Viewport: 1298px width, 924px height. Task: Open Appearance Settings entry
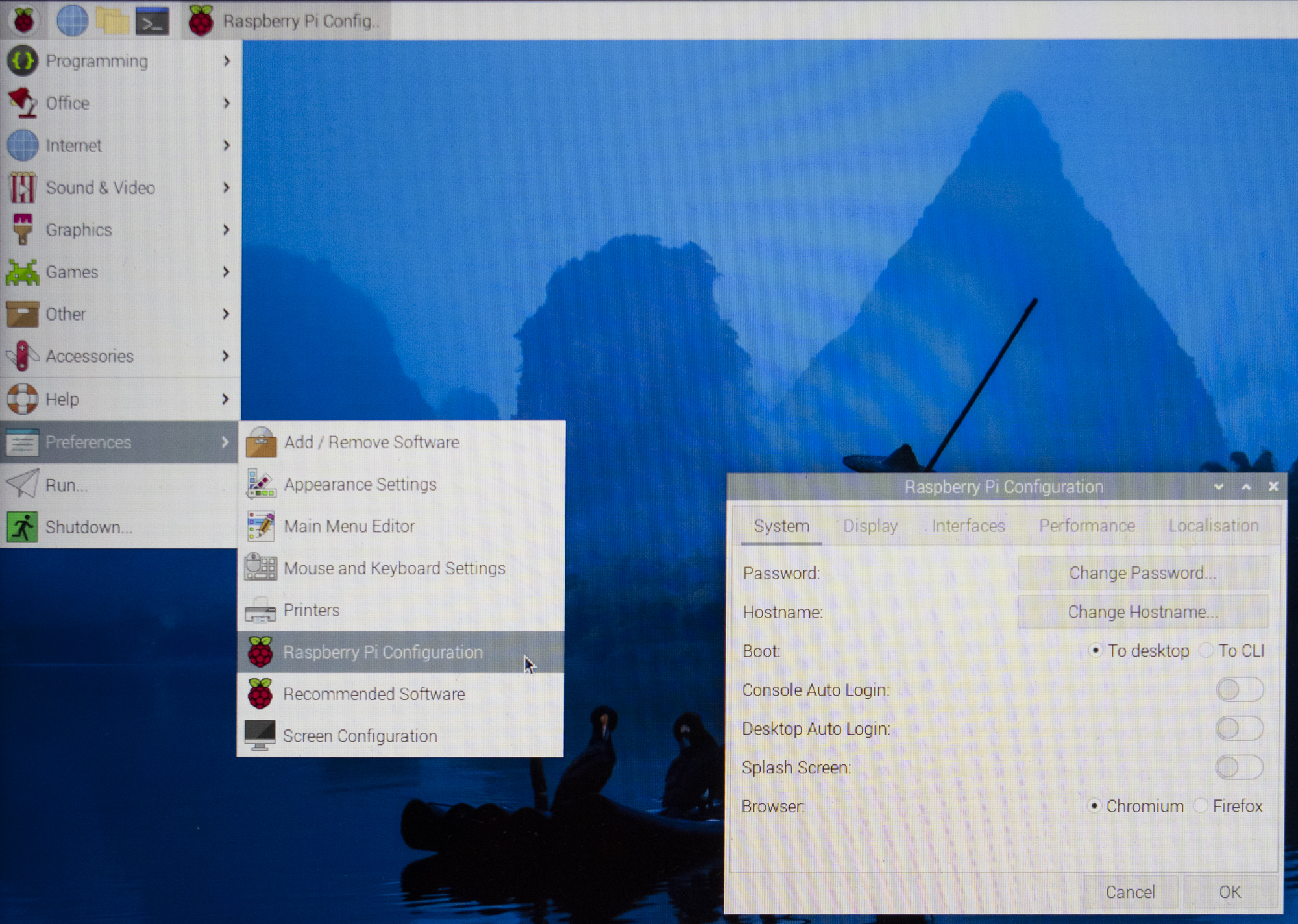click(x=360, y=484)
